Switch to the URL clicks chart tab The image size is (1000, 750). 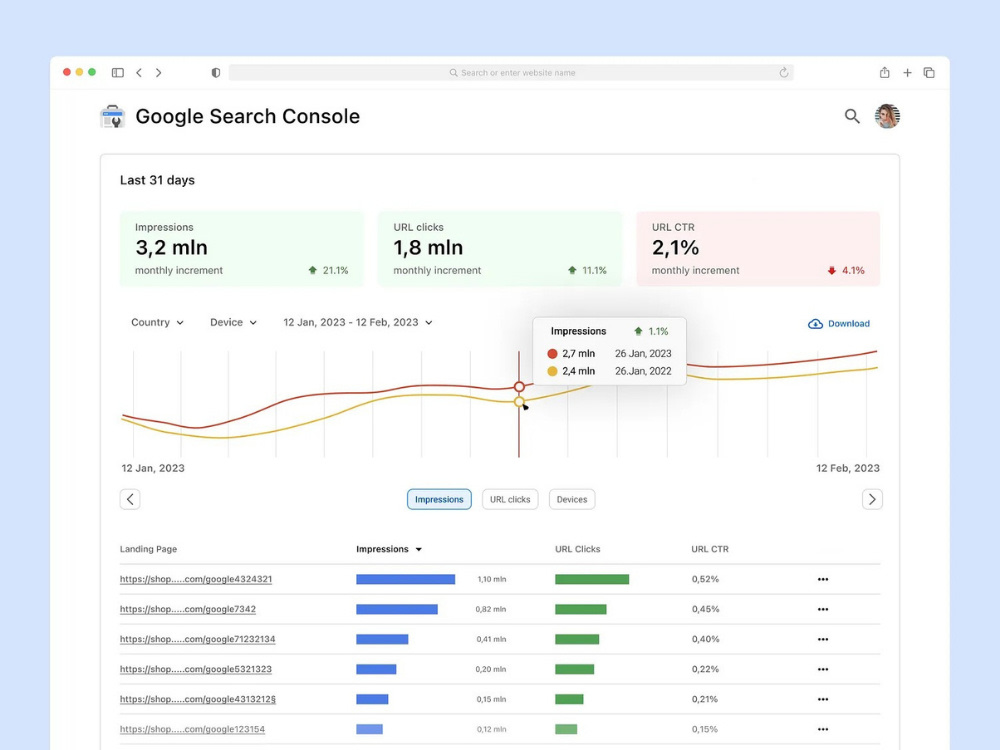(510, 499)
